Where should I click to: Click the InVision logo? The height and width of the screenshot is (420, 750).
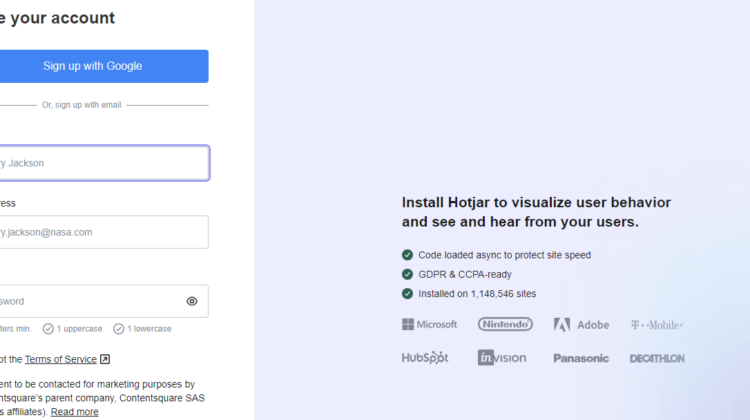(502, 358)
